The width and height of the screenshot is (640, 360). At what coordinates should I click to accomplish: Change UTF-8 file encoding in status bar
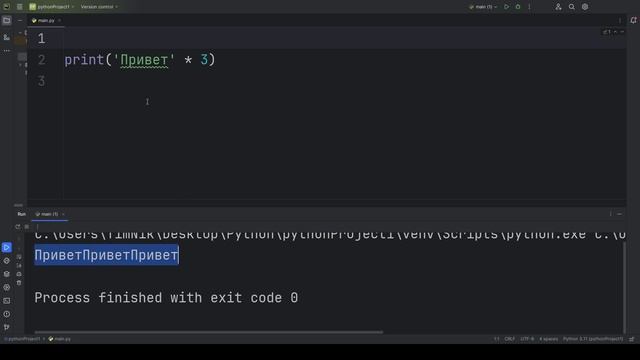pyautogui.click(x=527, y=339)
